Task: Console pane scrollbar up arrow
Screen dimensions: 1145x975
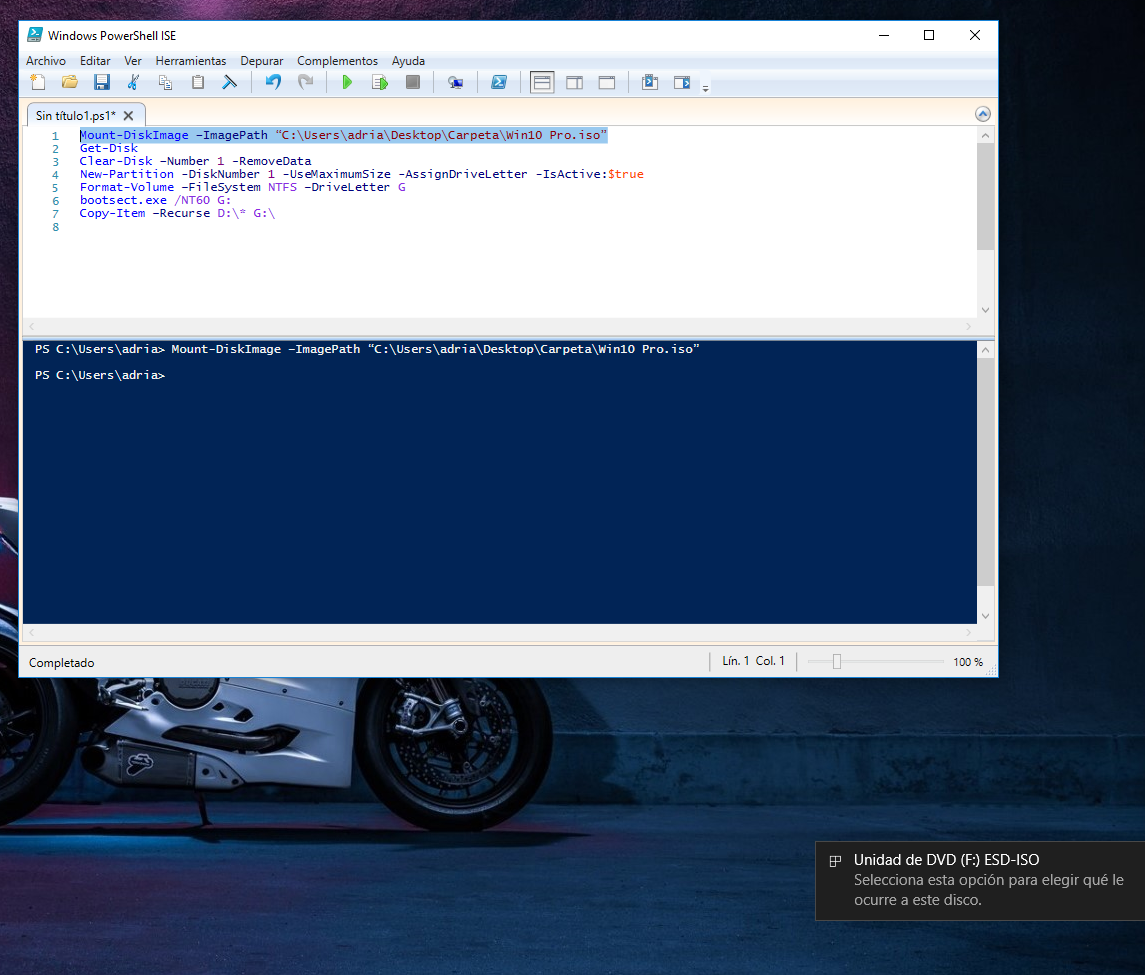Action: click(985, 351)
